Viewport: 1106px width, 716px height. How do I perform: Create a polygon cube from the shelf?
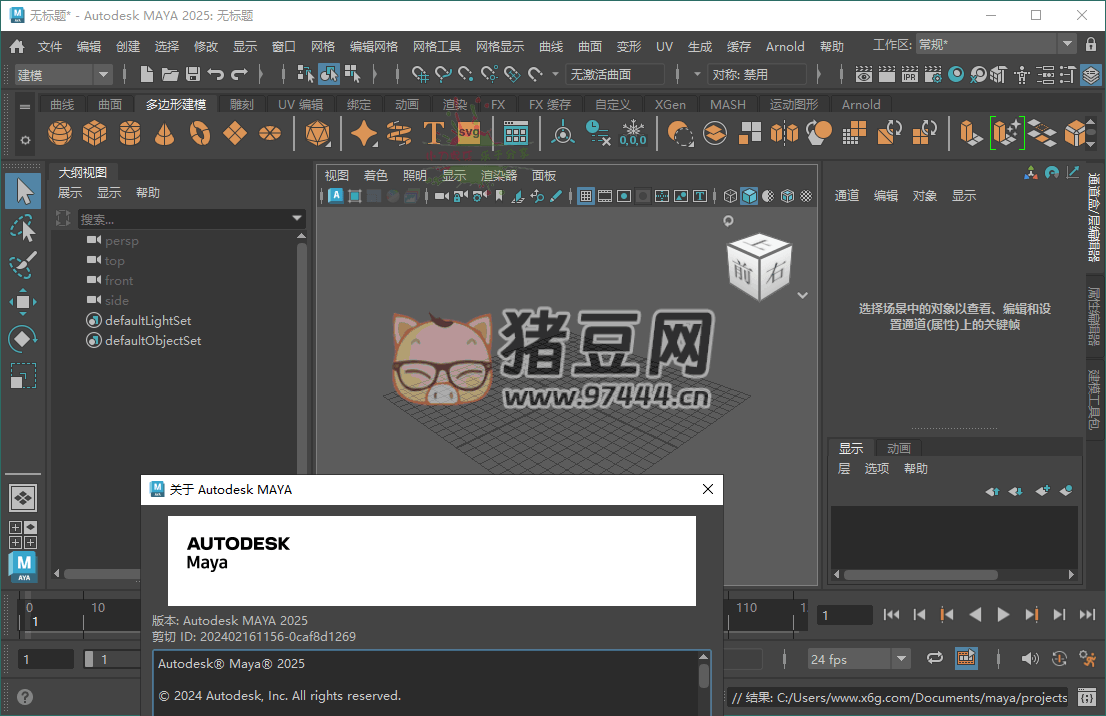94,131
